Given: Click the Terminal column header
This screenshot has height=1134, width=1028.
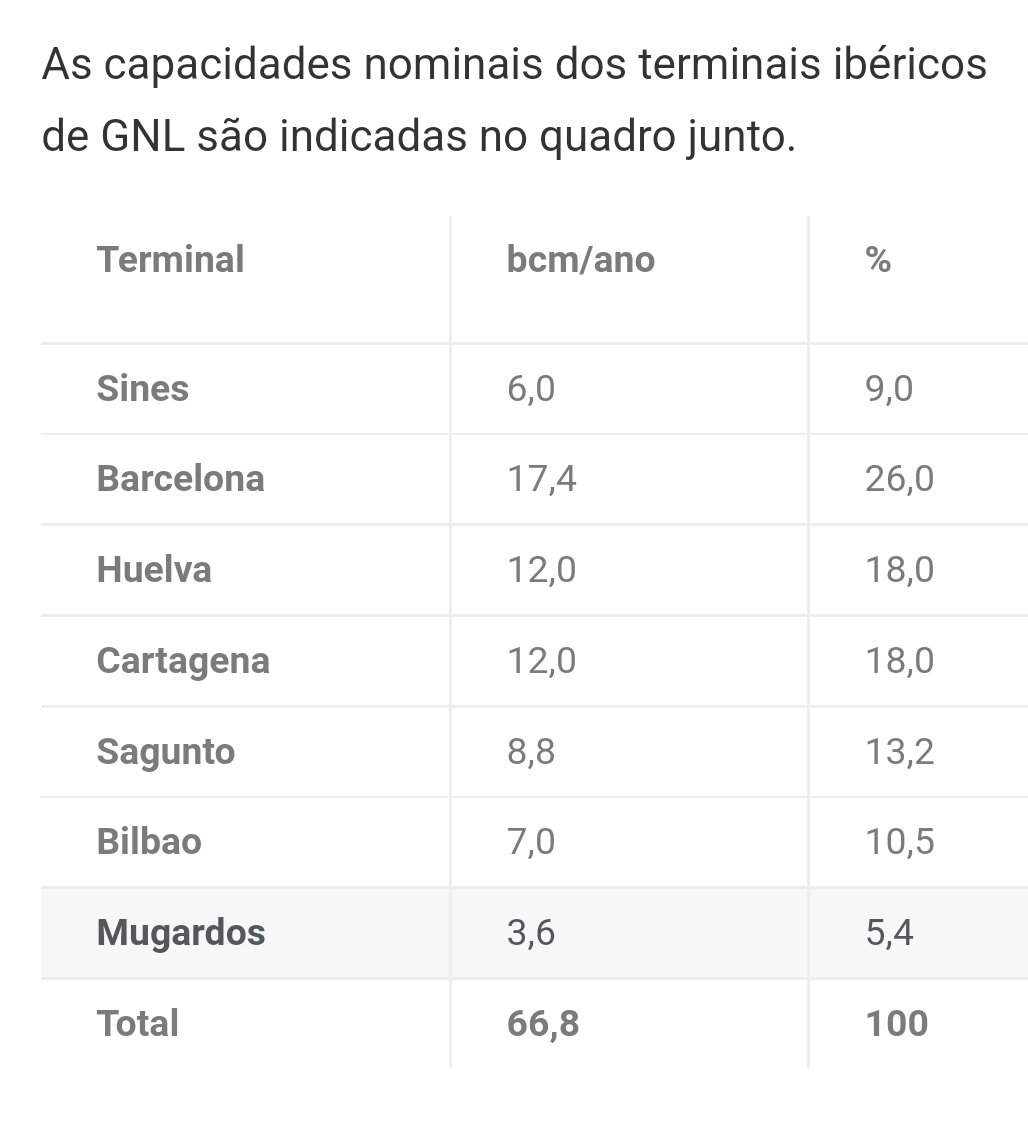Looking at the screenshot, I should pos(170,260).
